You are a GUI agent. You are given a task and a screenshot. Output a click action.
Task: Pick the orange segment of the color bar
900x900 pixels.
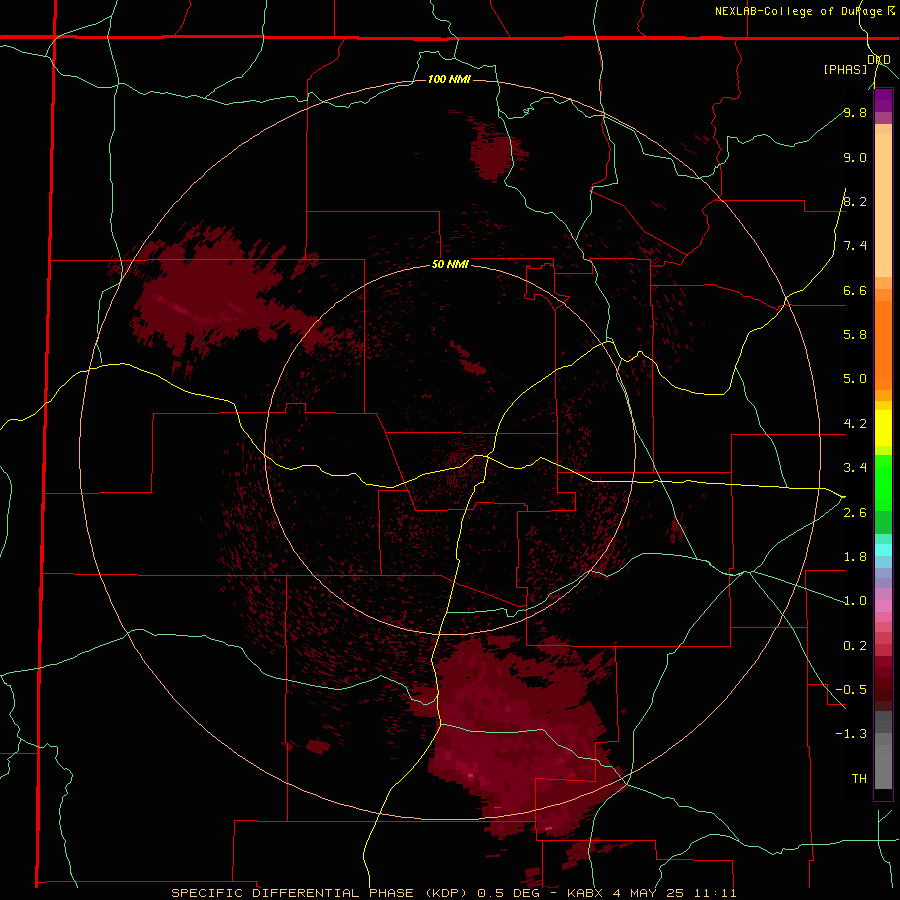coord(883,346)
